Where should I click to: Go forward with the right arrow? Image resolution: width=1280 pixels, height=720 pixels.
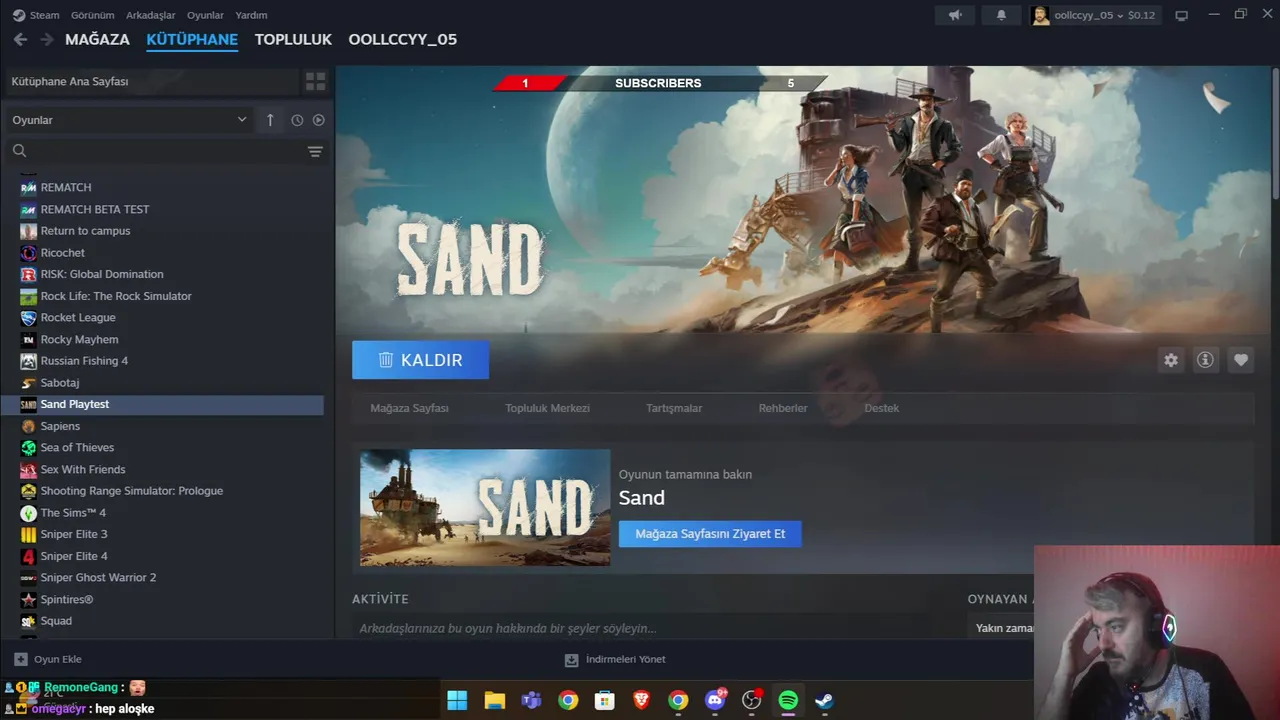(x=46, y=39)
